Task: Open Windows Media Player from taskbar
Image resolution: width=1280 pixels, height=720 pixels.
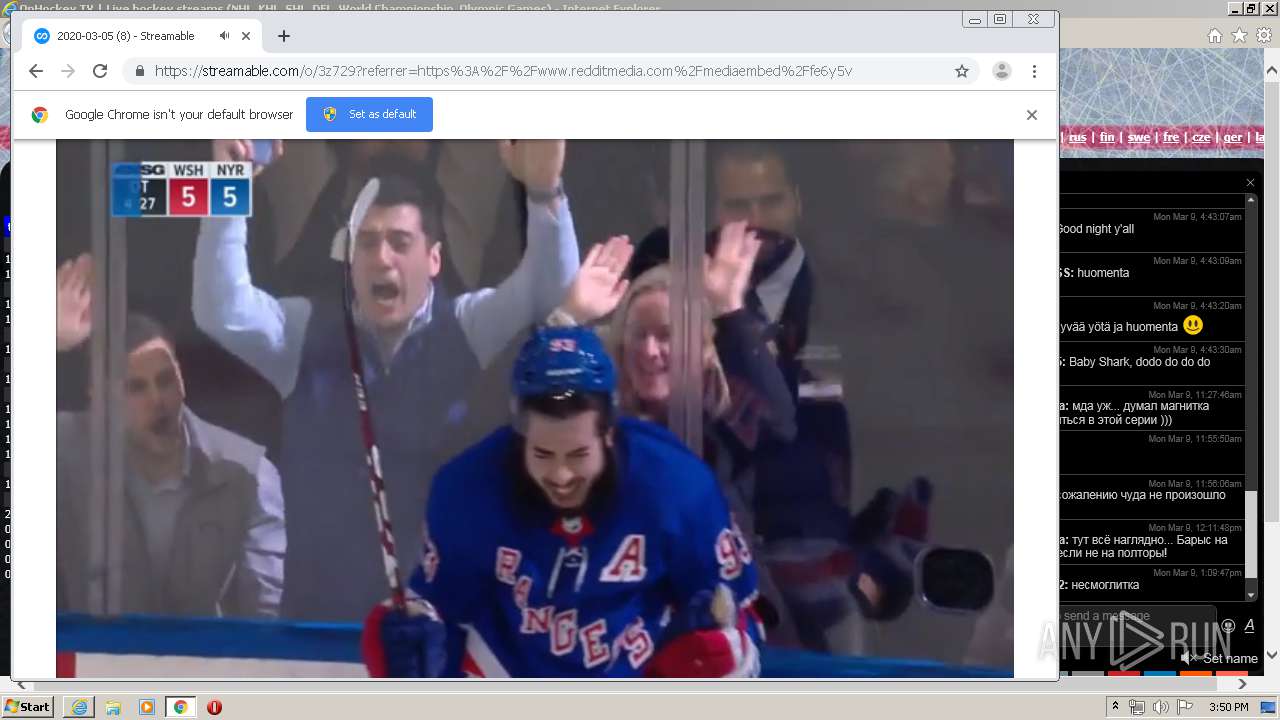Action: [x=147, y=707]
